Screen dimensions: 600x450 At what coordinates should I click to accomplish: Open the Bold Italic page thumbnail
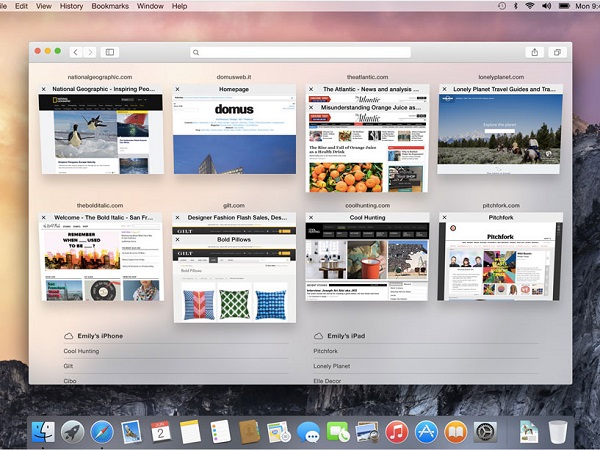tap(101, 262)
